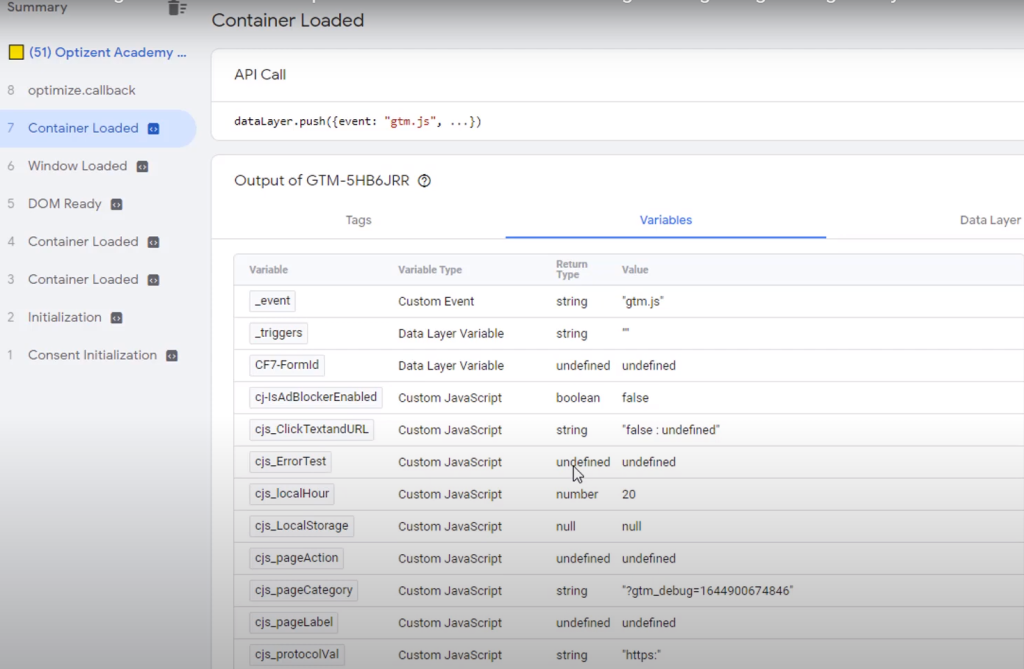Switch to the Tags tab
The image size is (1024, 669).
358,220
